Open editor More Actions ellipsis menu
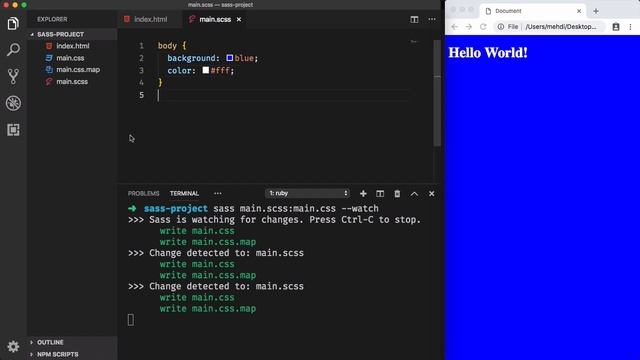The image size is (640, 360). (432, 19)
